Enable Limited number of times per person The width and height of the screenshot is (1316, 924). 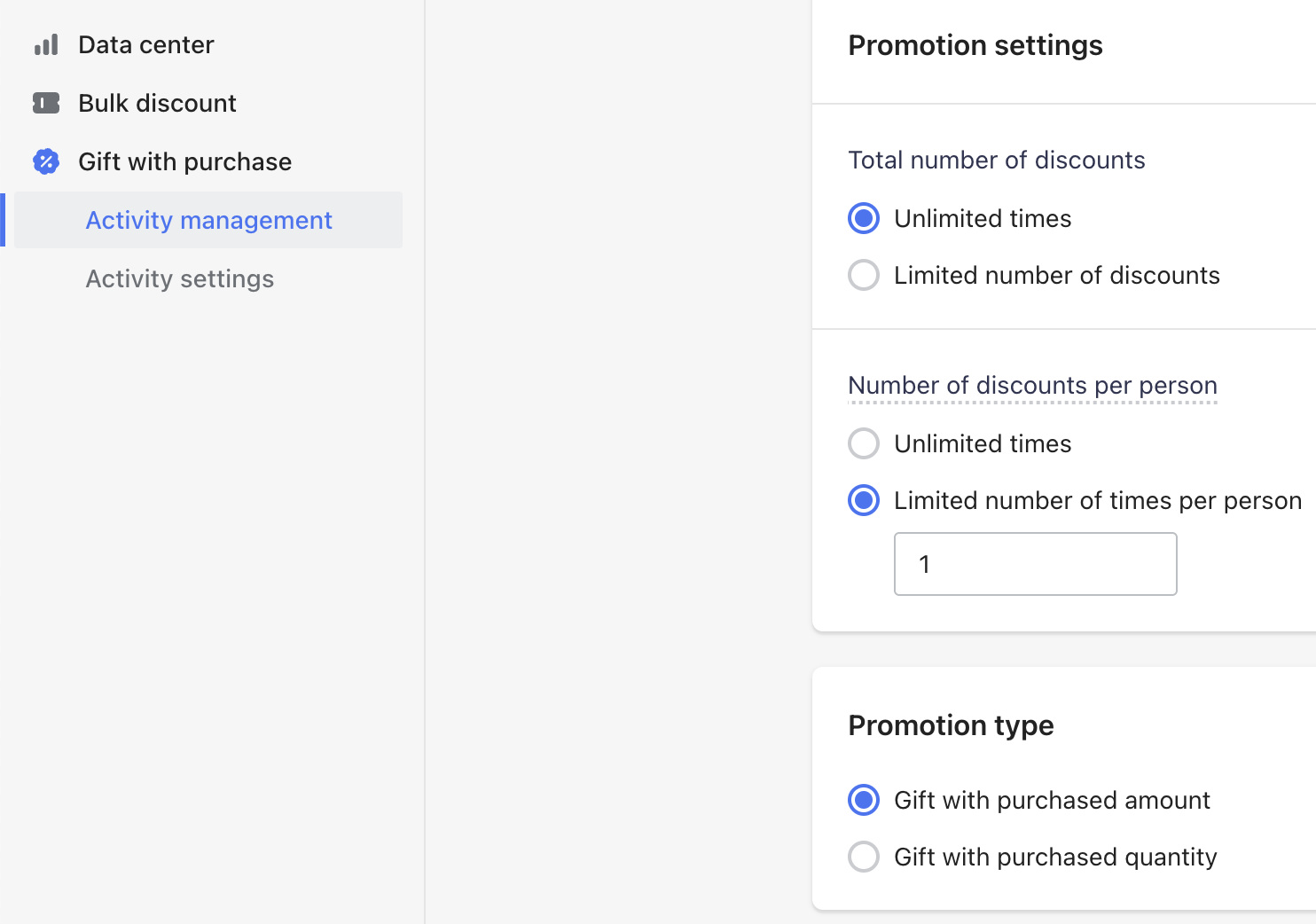click(x=864, y=500)
